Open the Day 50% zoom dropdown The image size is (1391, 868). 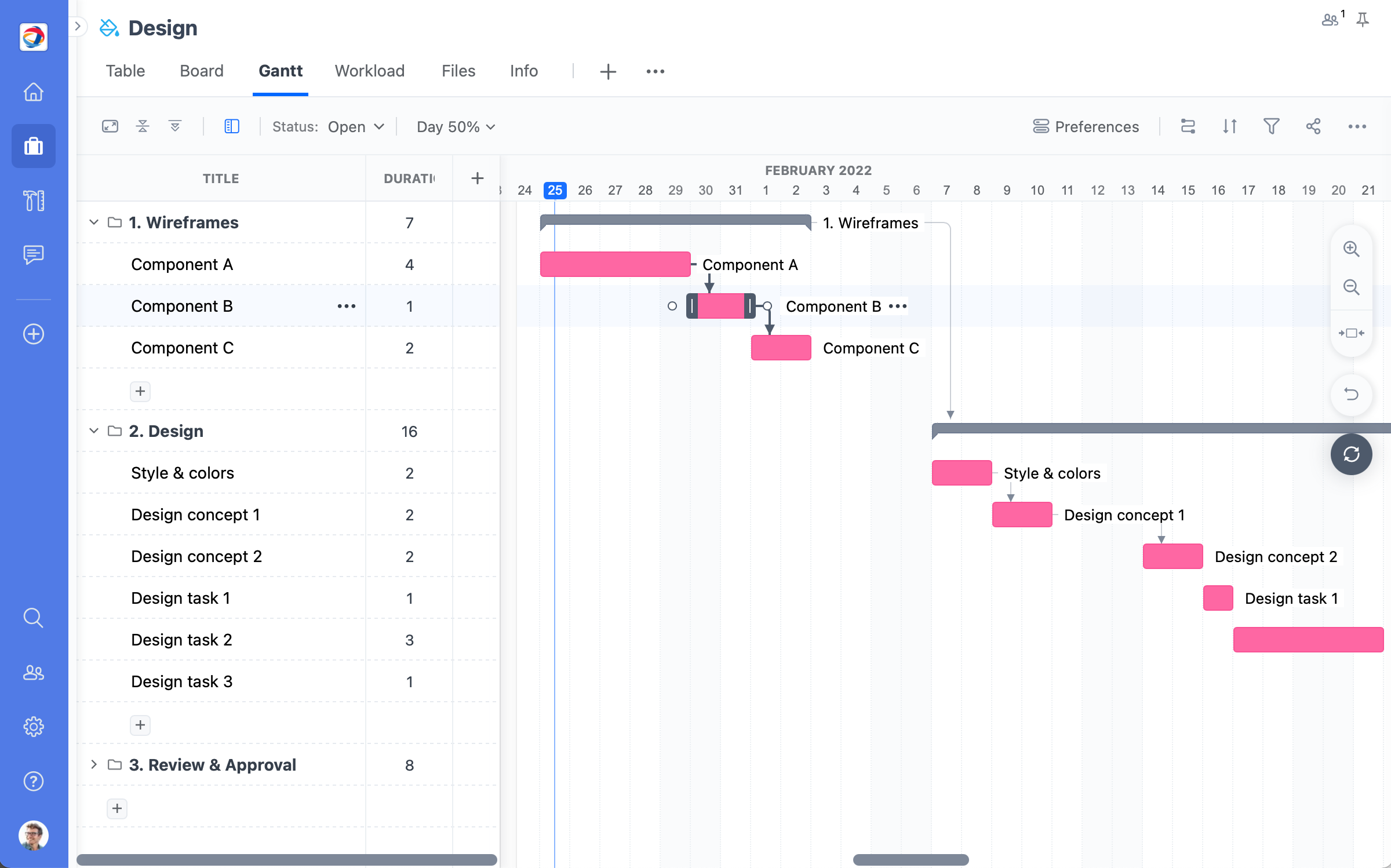click(456, 127)
